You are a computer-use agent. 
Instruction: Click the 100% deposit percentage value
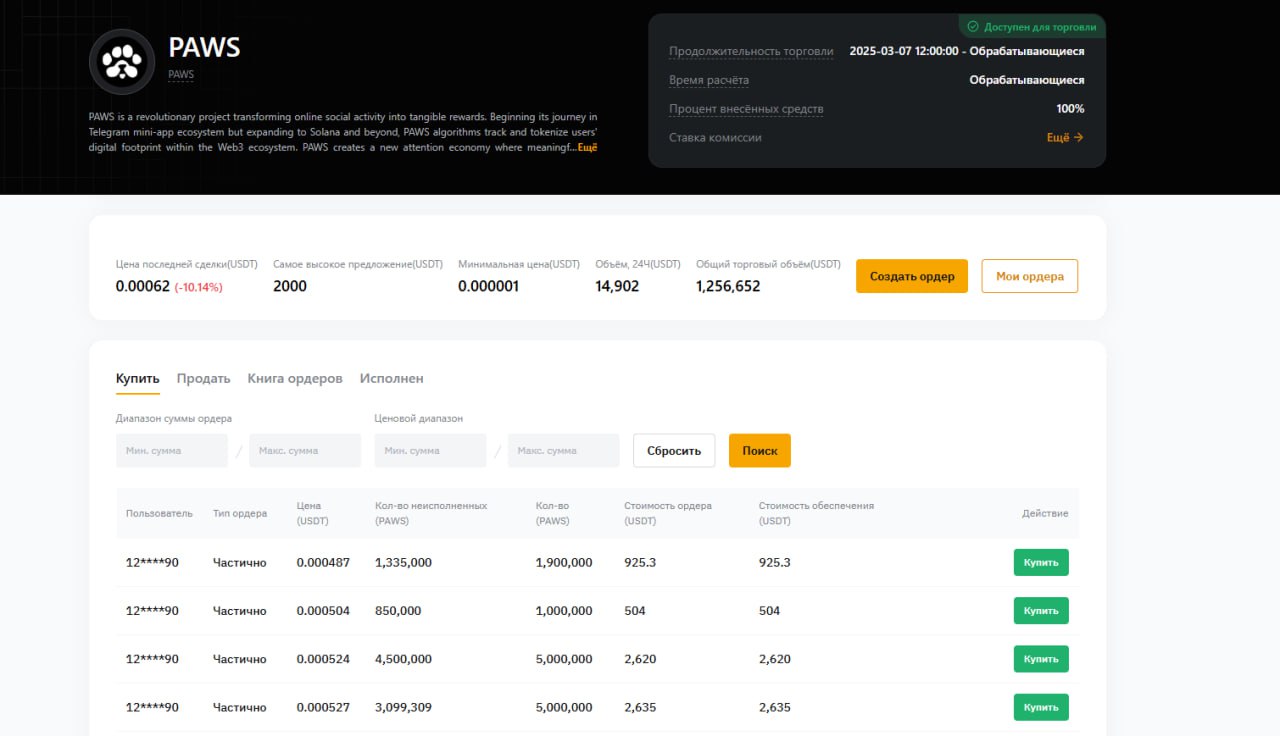(1070, 109)
